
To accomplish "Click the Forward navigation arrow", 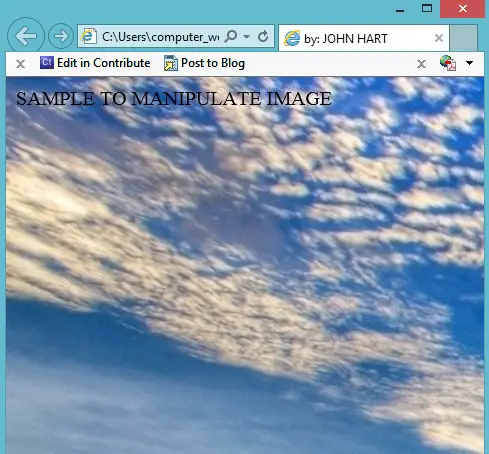I will (61, 36).
